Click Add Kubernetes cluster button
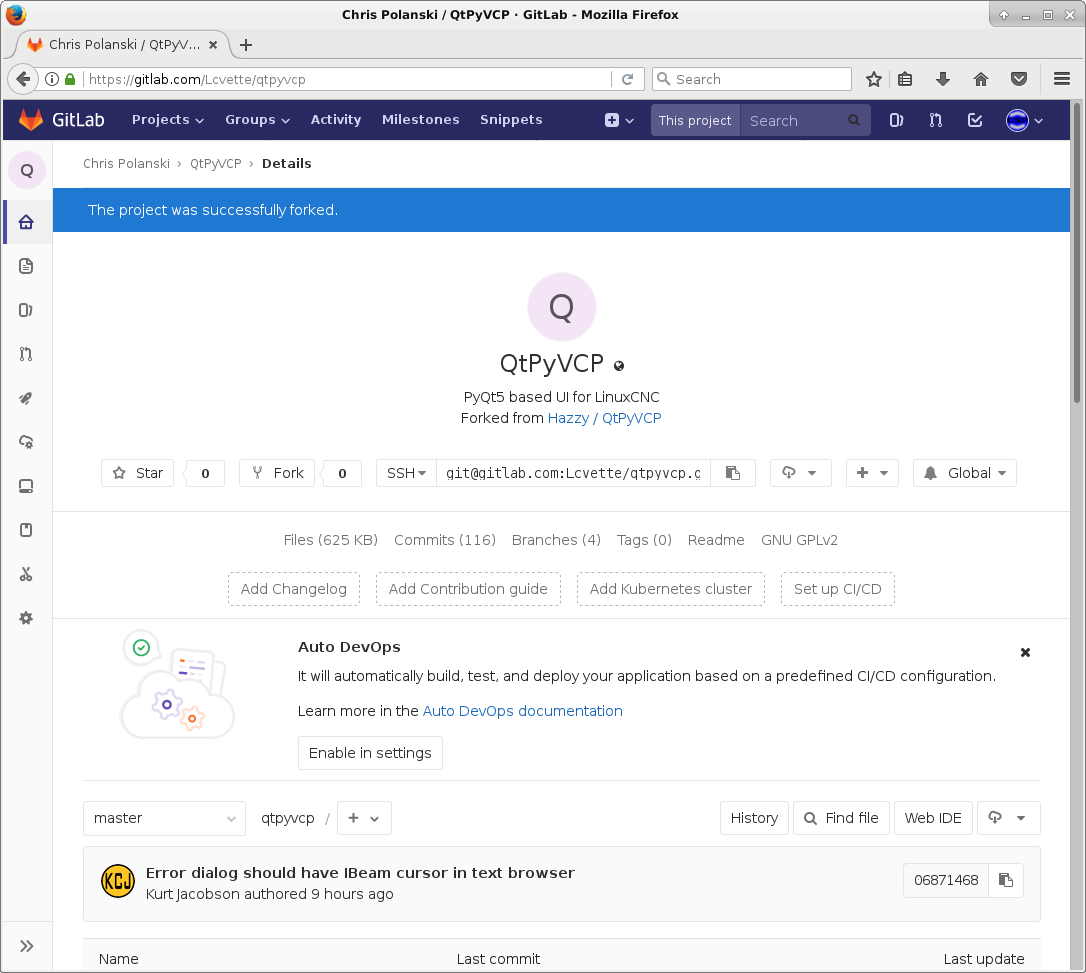This screenshot has width=1086, height=973. click(670, 589)
